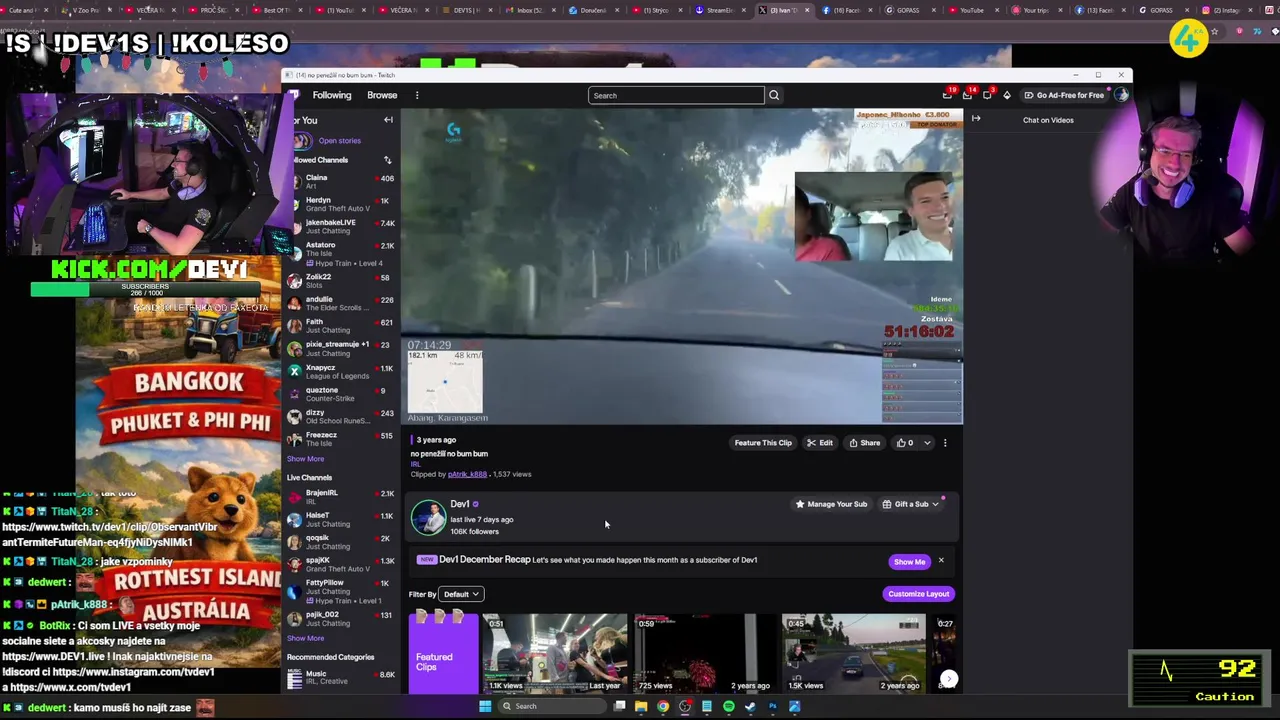This screenshot has height=720, width=1280.
Task: Click the Feature This Clip button
Action: click(763, 443)
